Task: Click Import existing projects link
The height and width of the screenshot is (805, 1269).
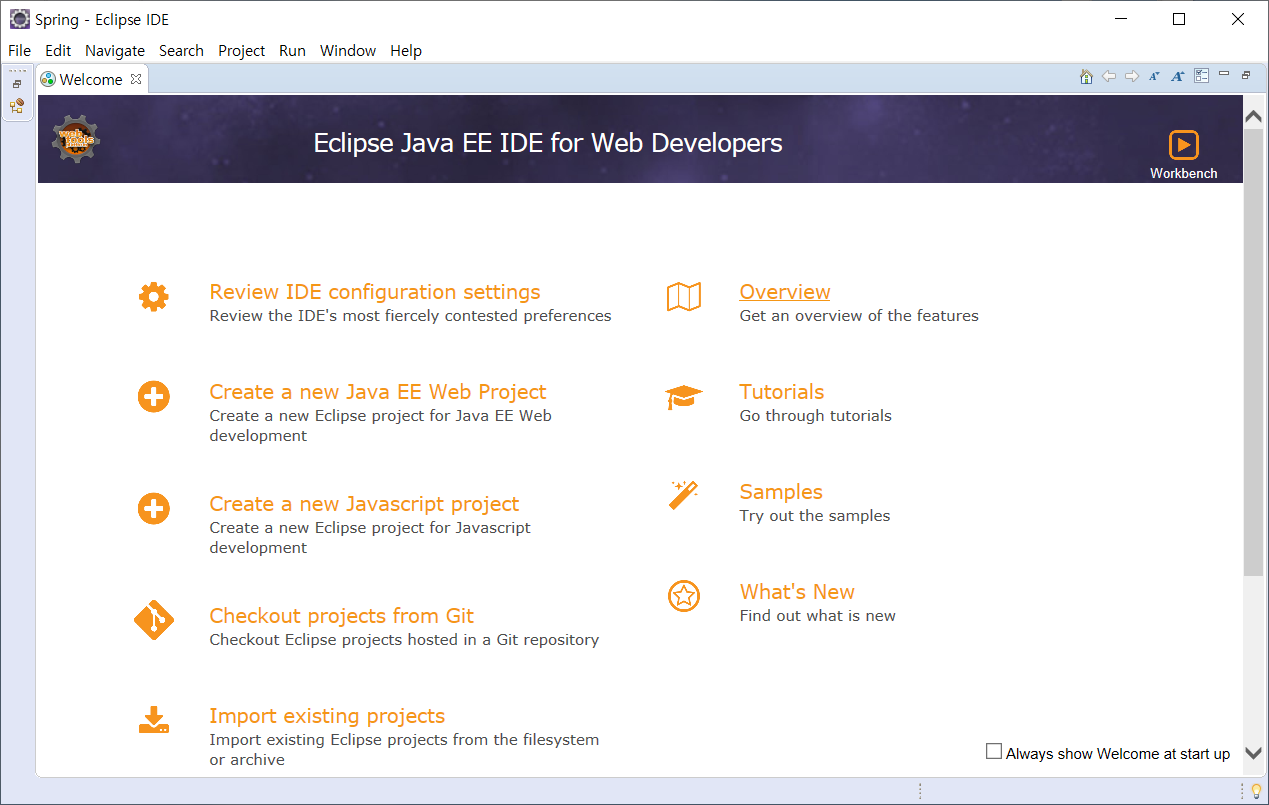Action: click(327, 716)
